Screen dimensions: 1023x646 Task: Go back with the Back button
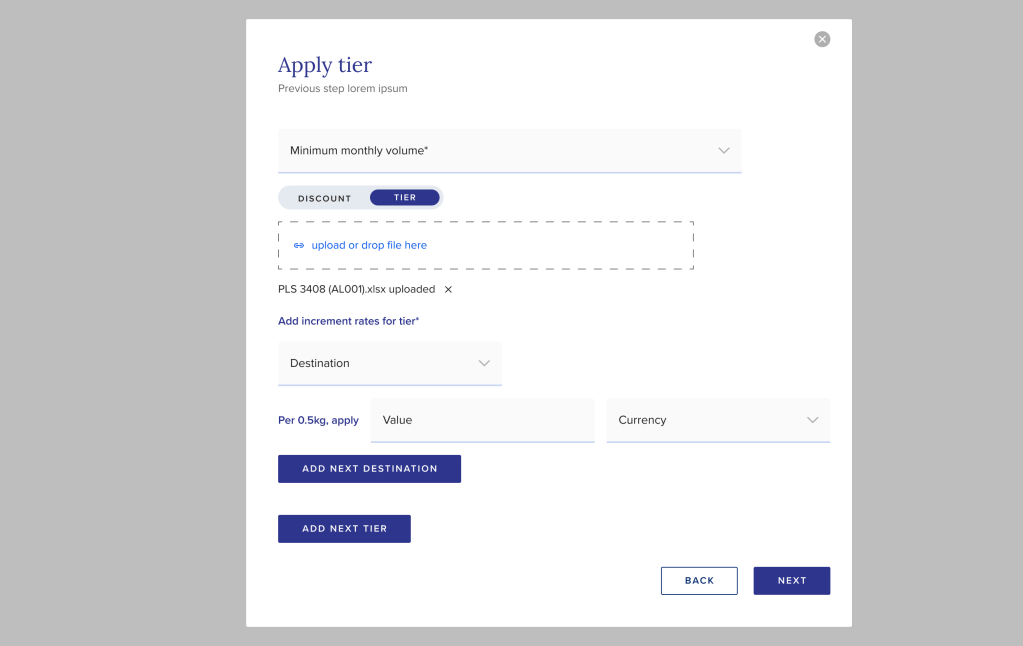point(699,581)
